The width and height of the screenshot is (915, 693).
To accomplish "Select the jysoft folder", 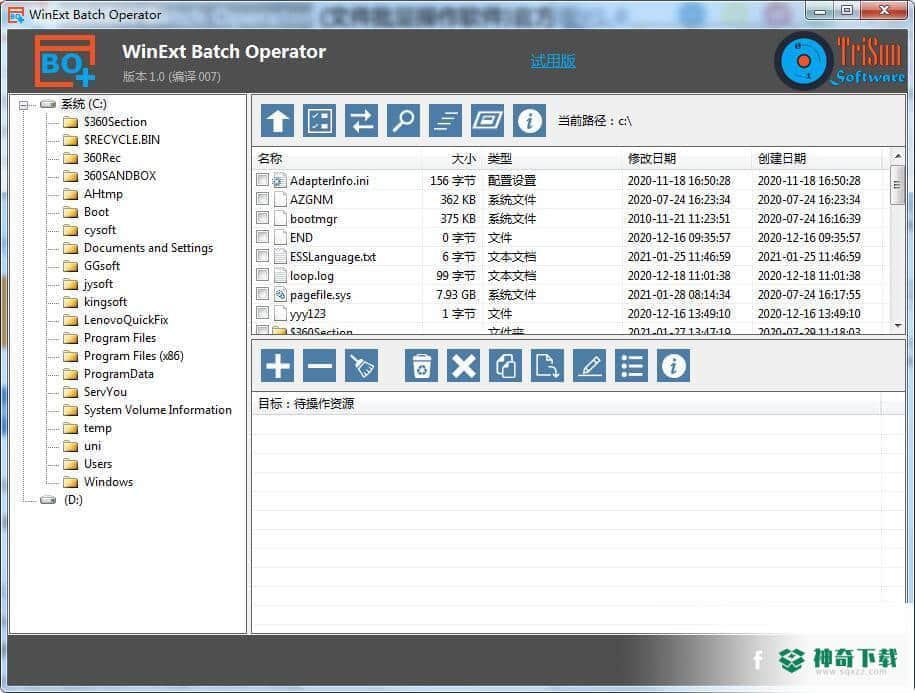I will coord(98,284).
